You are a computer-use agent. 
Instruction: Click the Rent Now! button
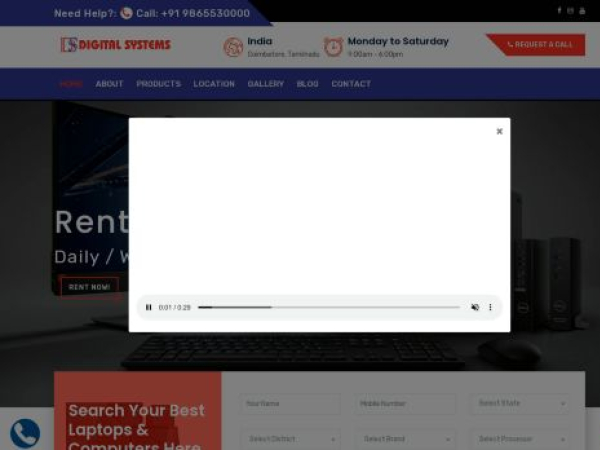[90, 287]
